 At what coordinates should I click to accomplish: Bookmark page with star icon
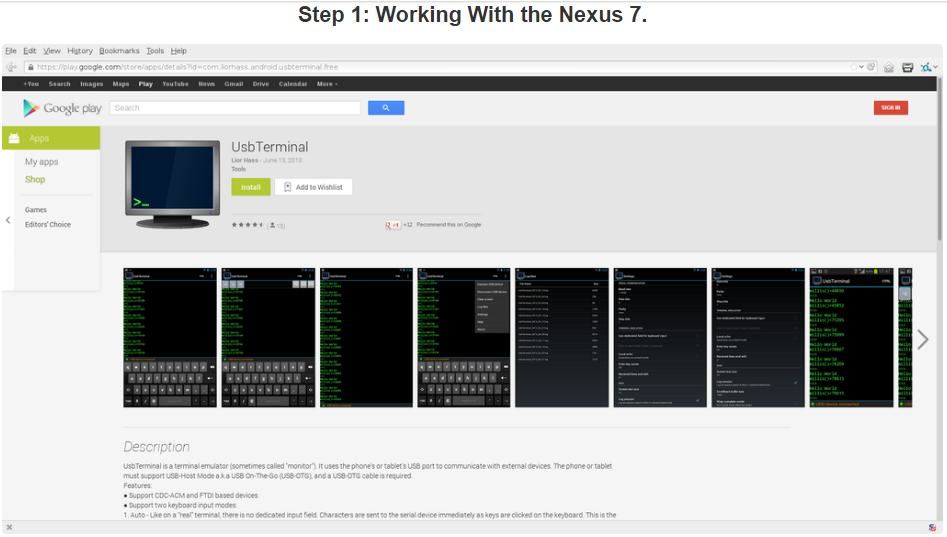point(853,67)
